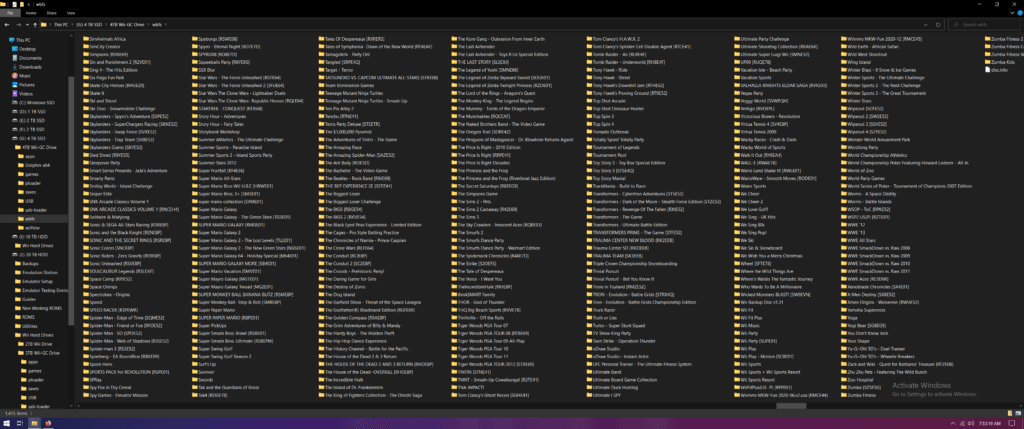Open Desktop in the navigation pane

(27, 49)
